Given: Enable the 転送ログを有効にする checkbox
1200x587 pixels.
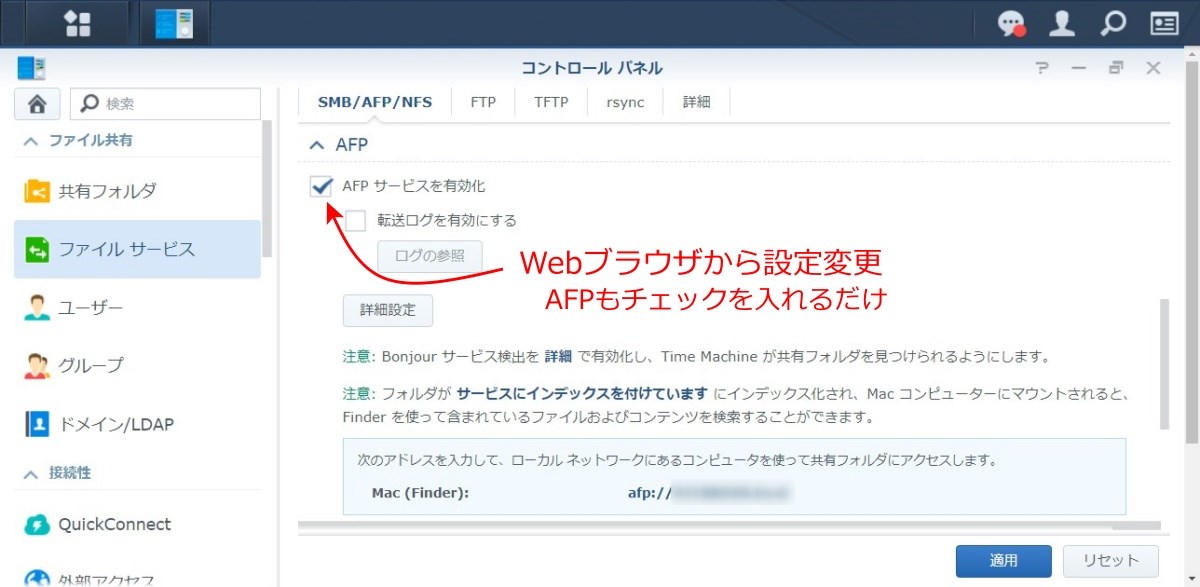Looking at the screenshot, I should pyautogui.click(x=356, y=220).
